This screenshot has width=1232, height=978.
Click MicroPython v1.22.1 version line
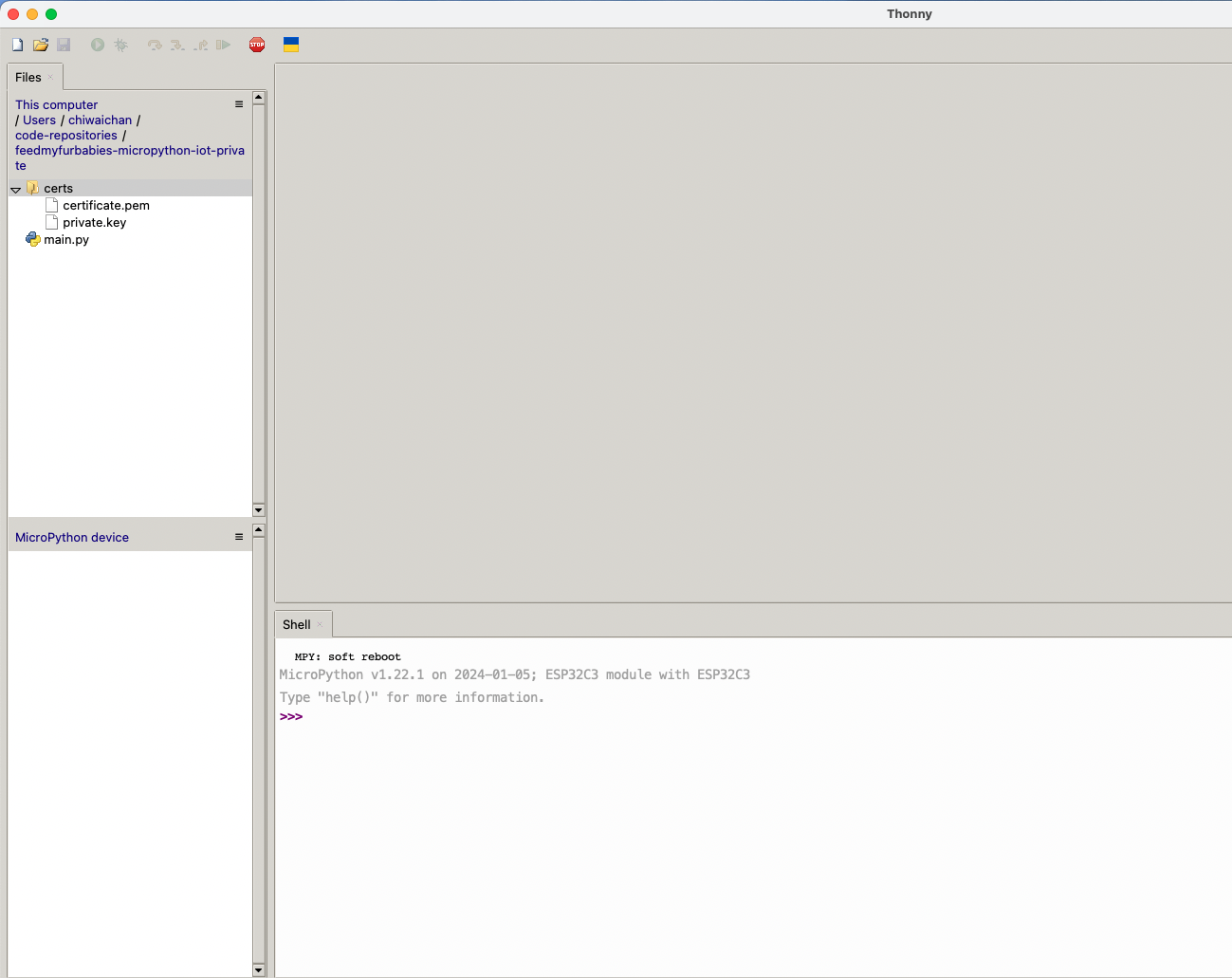(x=515, y=675)
